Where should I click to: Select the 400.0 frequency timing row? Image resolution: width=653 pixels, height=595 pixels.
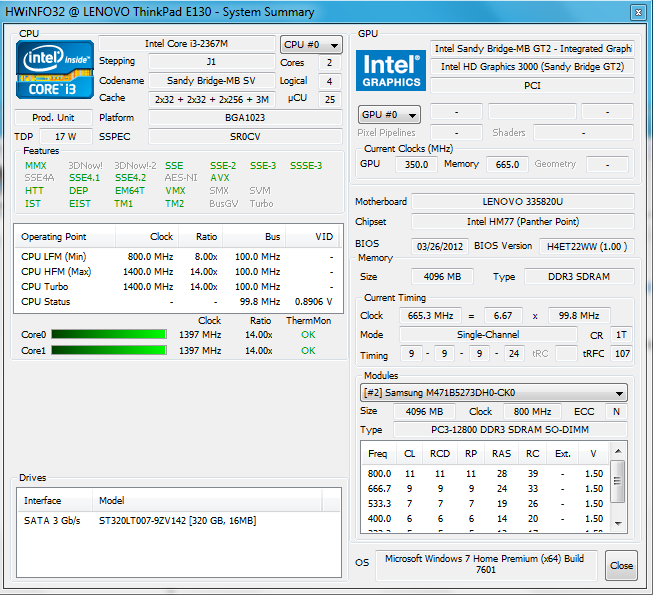(x=485, y=518)
